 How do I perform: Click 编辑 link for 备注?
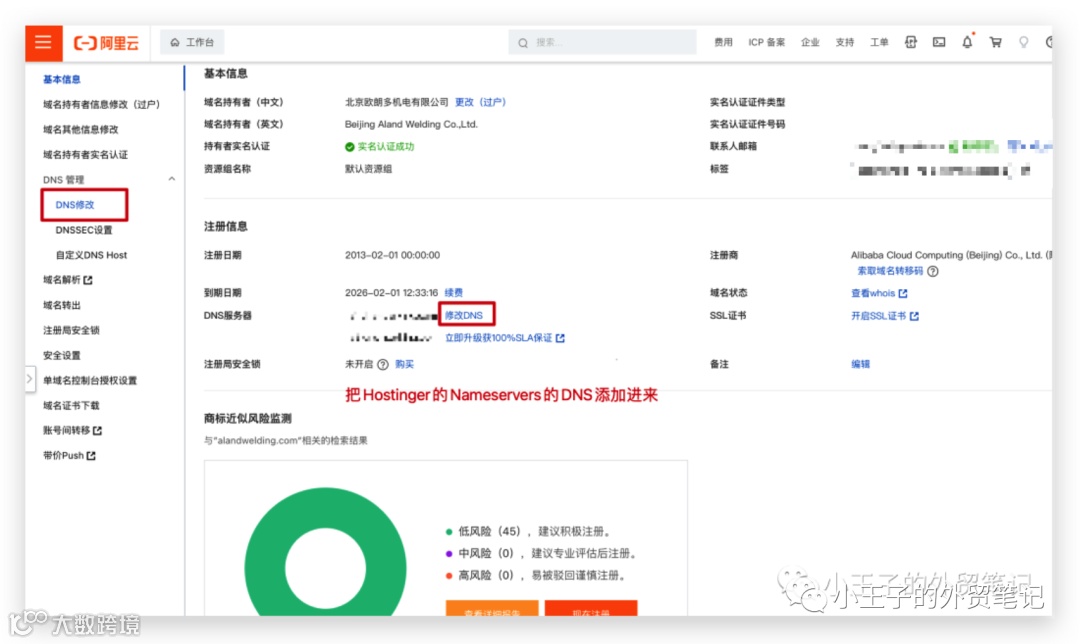pos(860,364)
